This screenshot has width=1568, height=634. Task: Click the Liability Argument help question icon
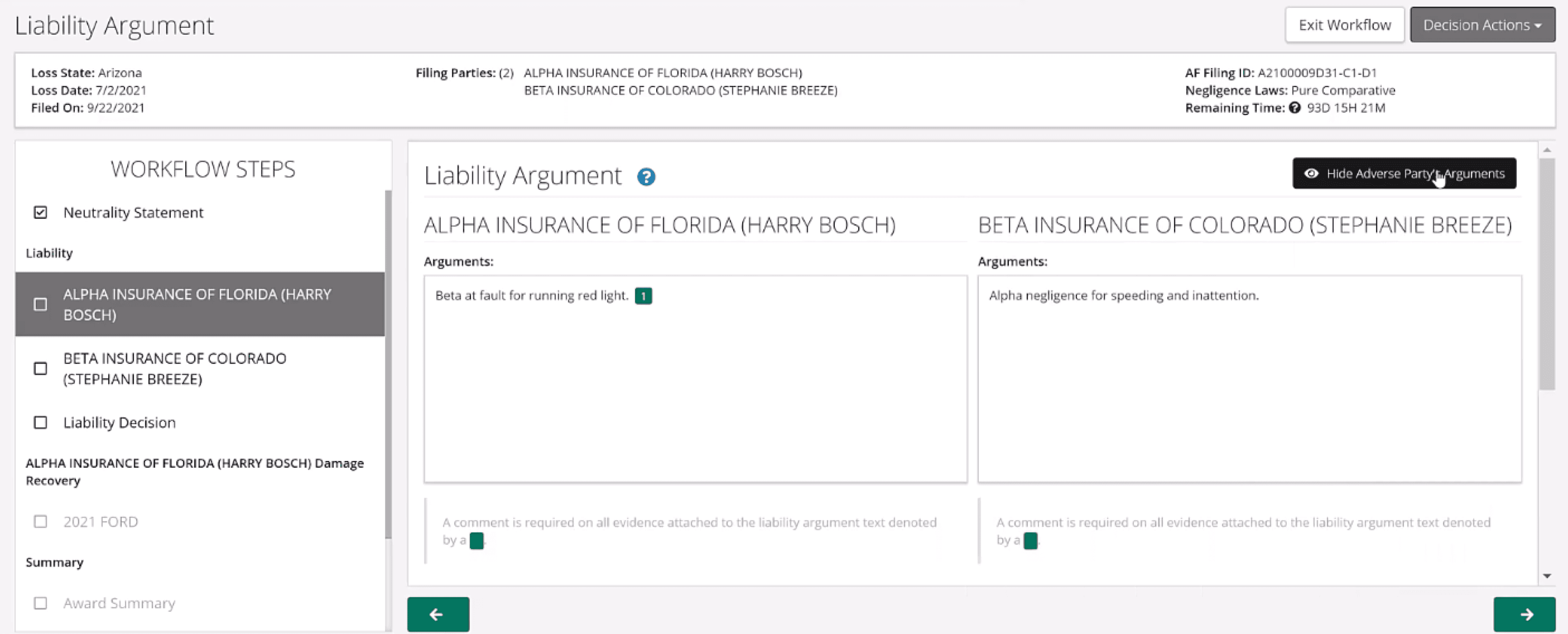[646, 177]
